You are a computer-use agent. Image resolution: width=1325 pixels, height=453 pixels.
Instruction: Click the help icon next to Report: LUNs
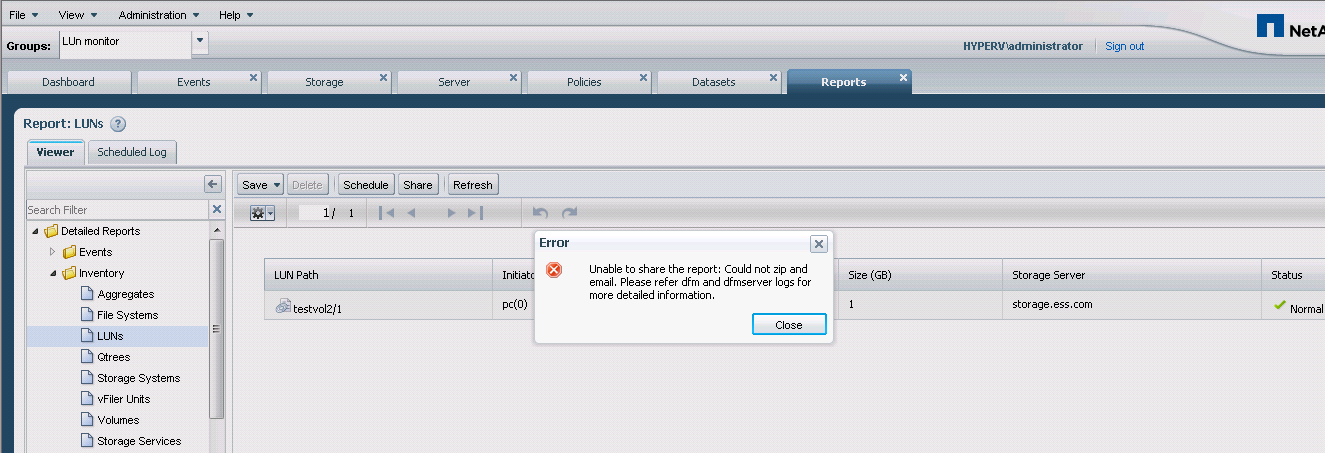pyautogui.click(x=118, y=124)
